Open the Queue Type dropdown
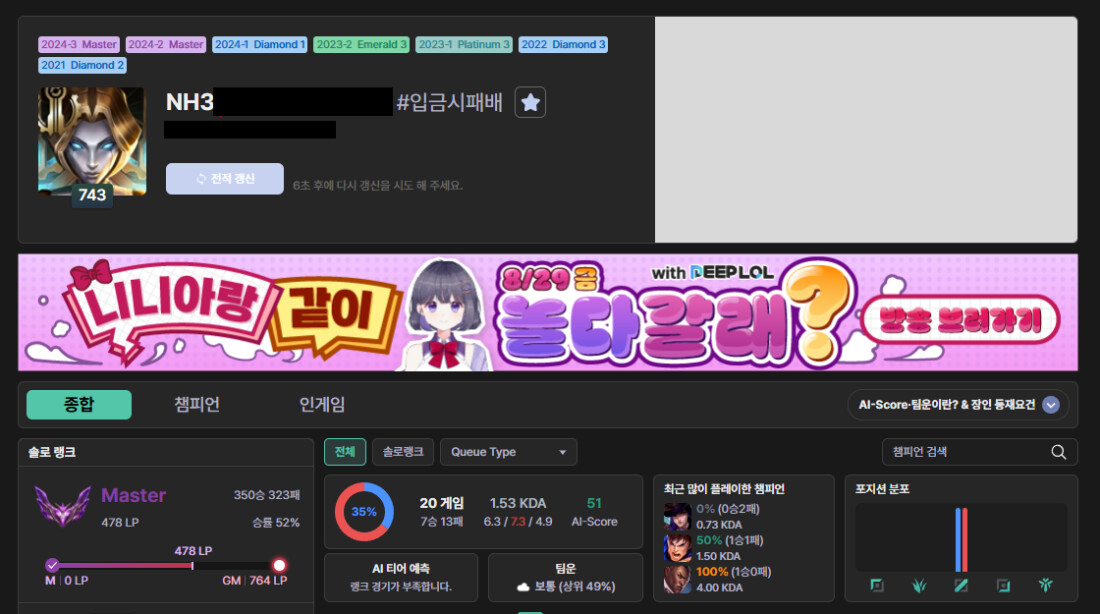This screenshot has height=614, width=1100. coord(508,452)
